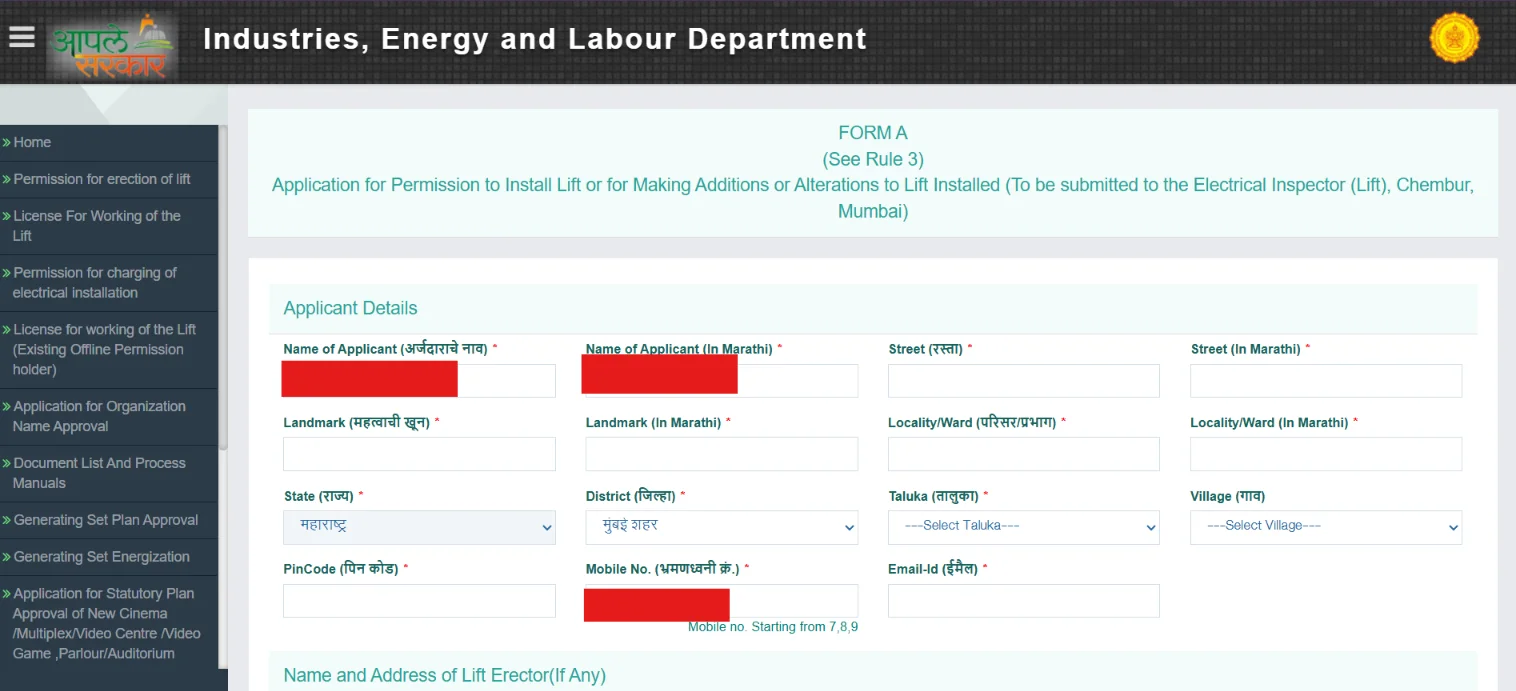The height and width of the screenshot is (691, 1516).
Task: Click the Applicant Details section heading
Action: point(350,309)
